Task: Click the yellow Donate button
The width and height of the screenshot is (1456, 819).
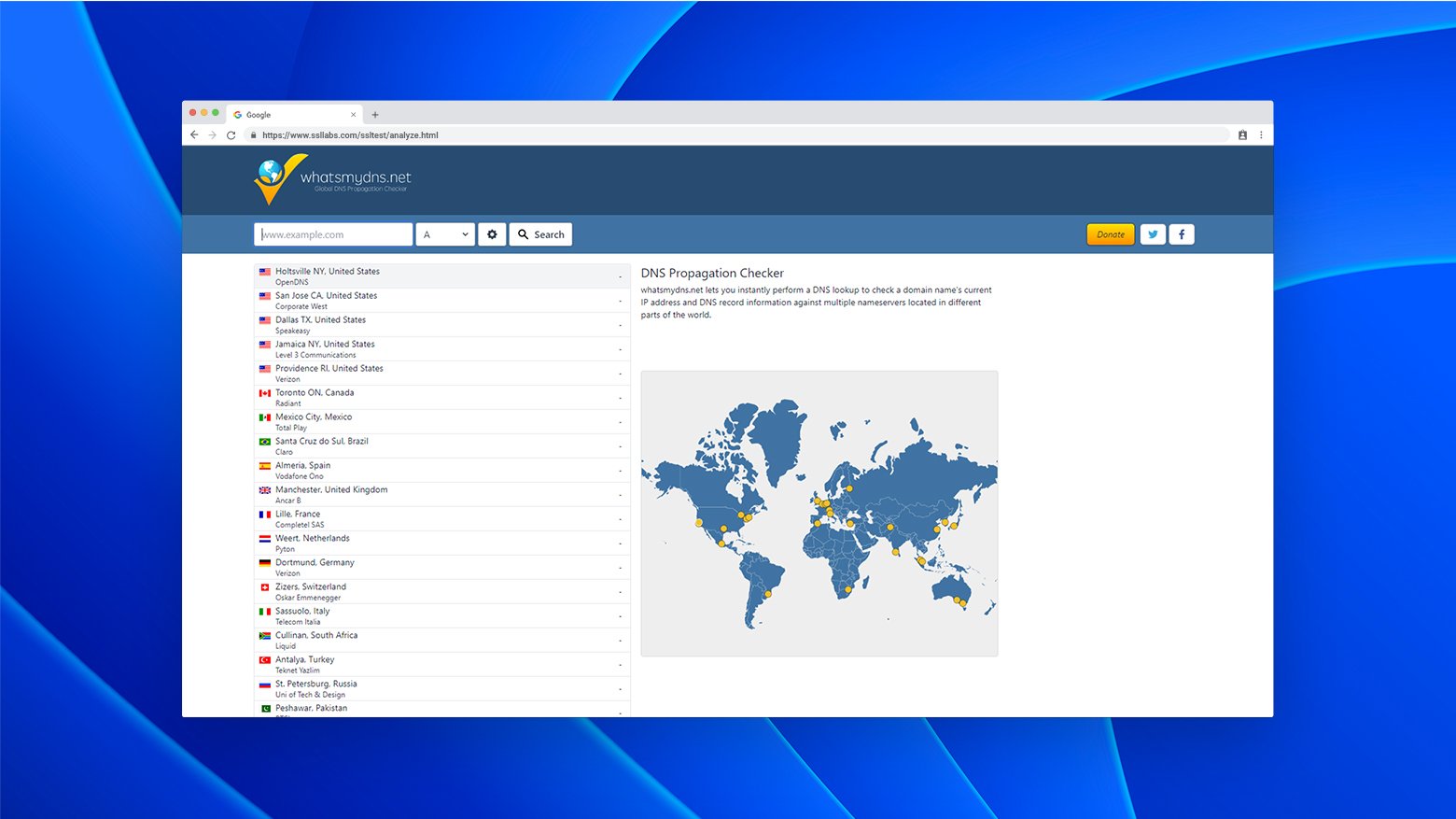Action: pyautogui.click(x=1110, y=234)
